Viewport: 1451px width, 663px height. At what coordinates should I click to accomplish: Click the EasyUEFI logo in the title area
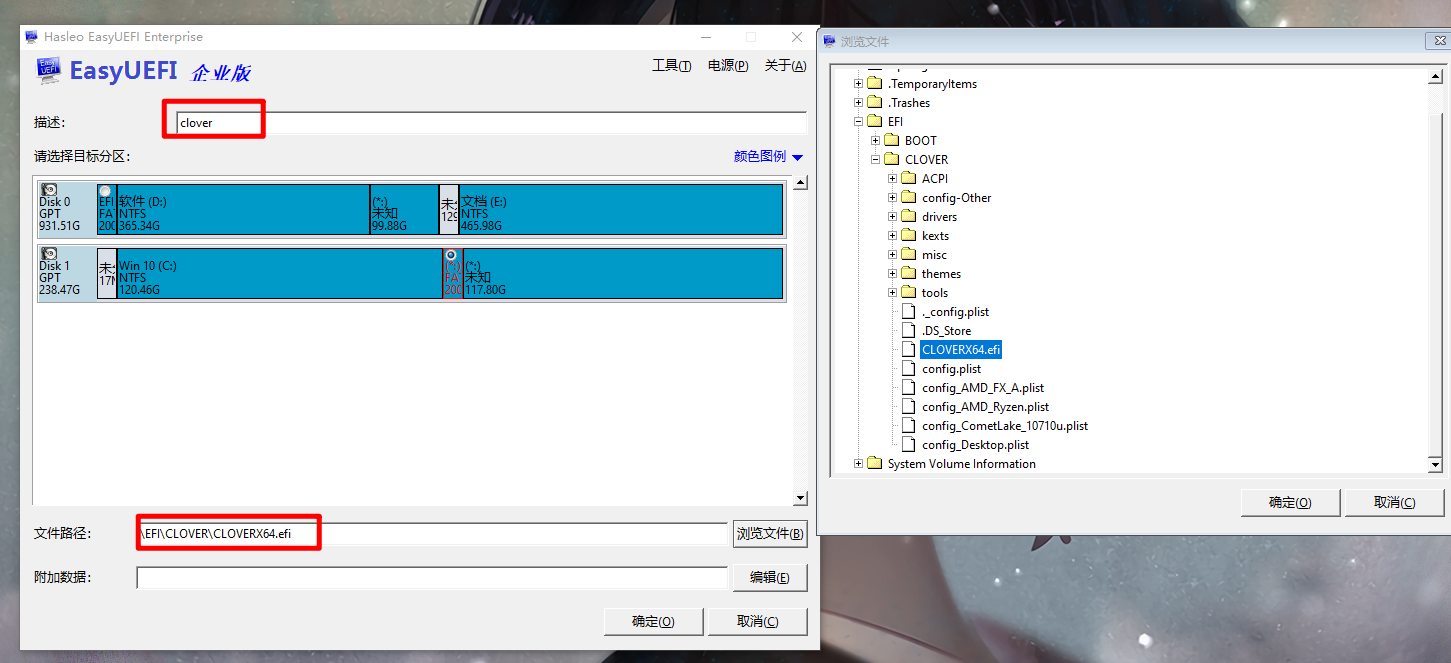tap(47, 71)
